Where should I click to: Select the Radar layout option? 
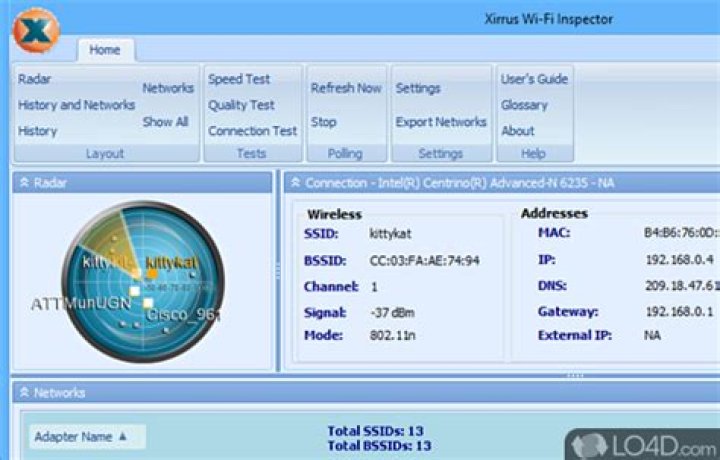(34, 79)
